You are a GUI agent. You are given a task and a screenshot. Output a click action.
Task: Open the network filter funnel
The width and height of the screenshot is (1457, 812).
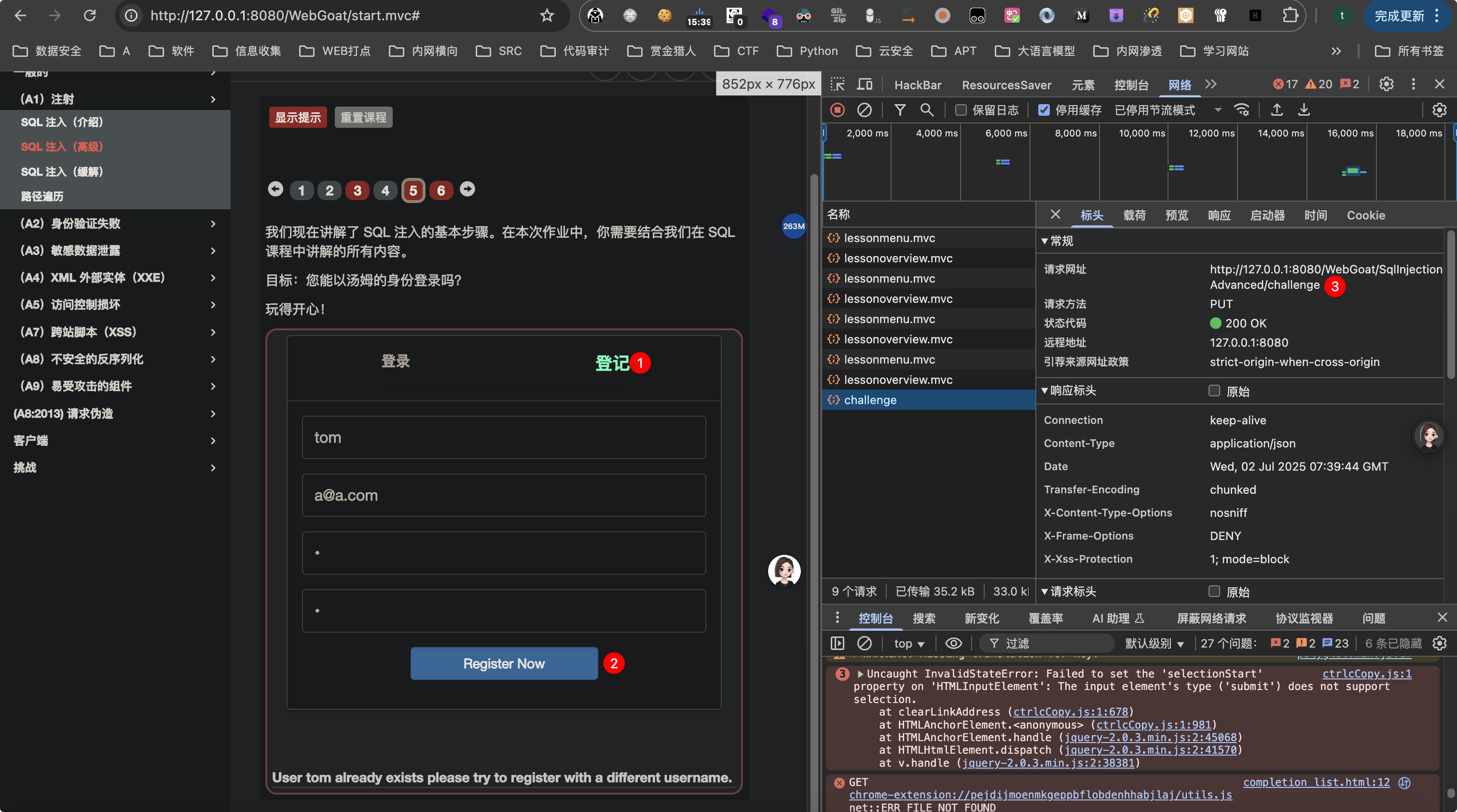tap(899, 110)
